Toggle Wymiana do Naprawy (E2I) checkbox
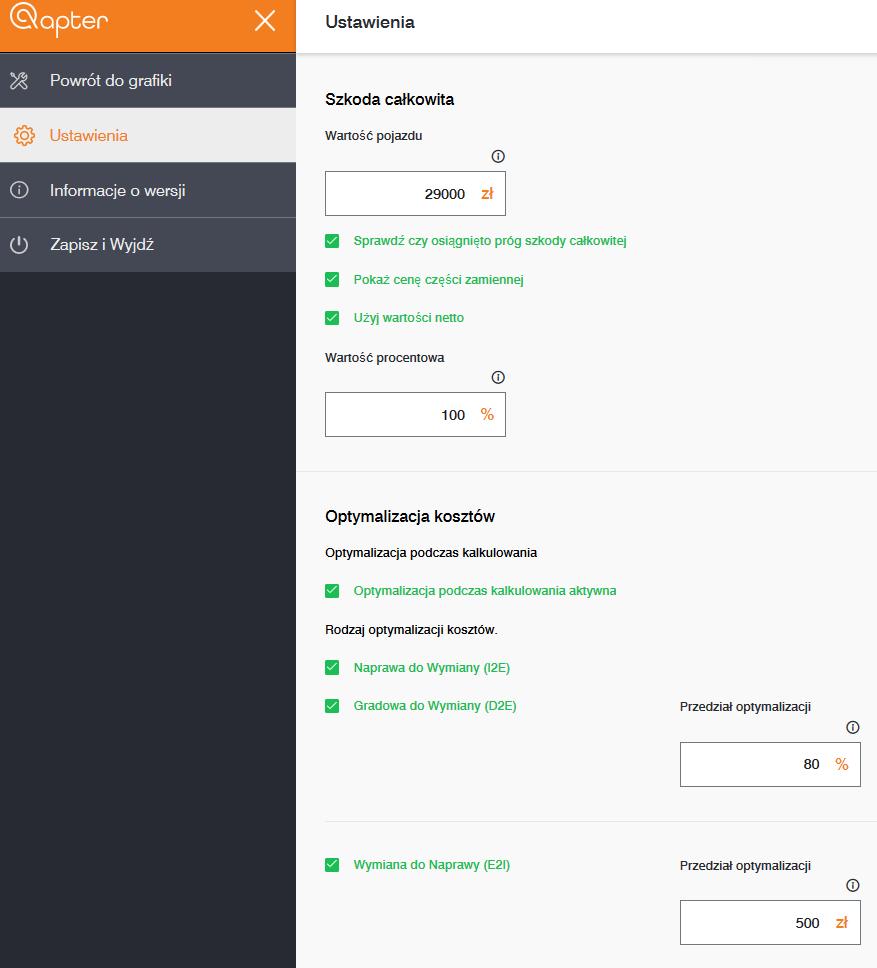The image size is (877, 968). (x=332, y=865)
